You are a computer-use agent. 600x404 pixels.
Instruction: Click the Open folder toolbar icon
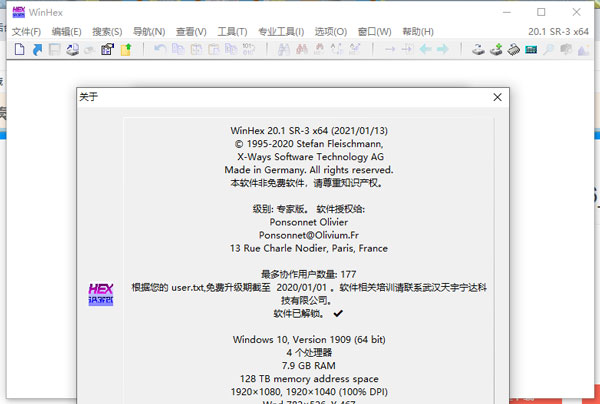(125, 49)
